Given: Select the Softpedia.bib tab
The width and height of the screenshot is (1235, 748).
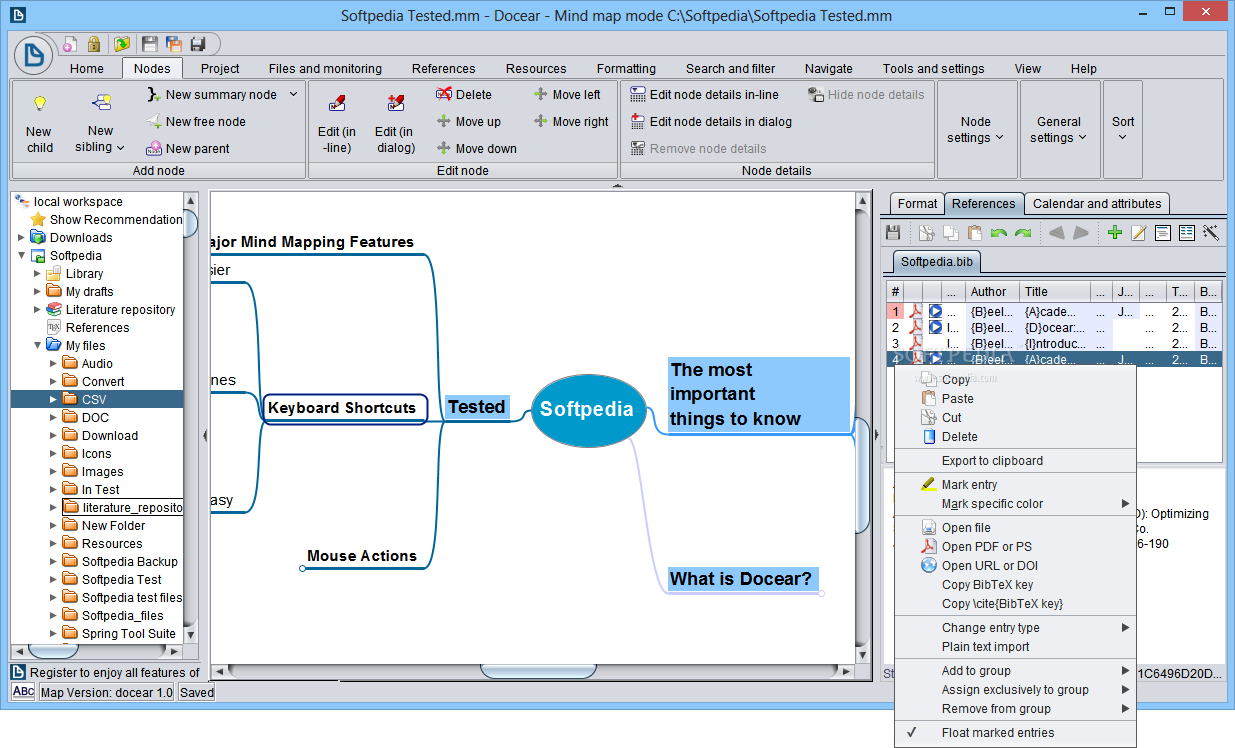Looking at the screenshot, I should coord(937,262).
